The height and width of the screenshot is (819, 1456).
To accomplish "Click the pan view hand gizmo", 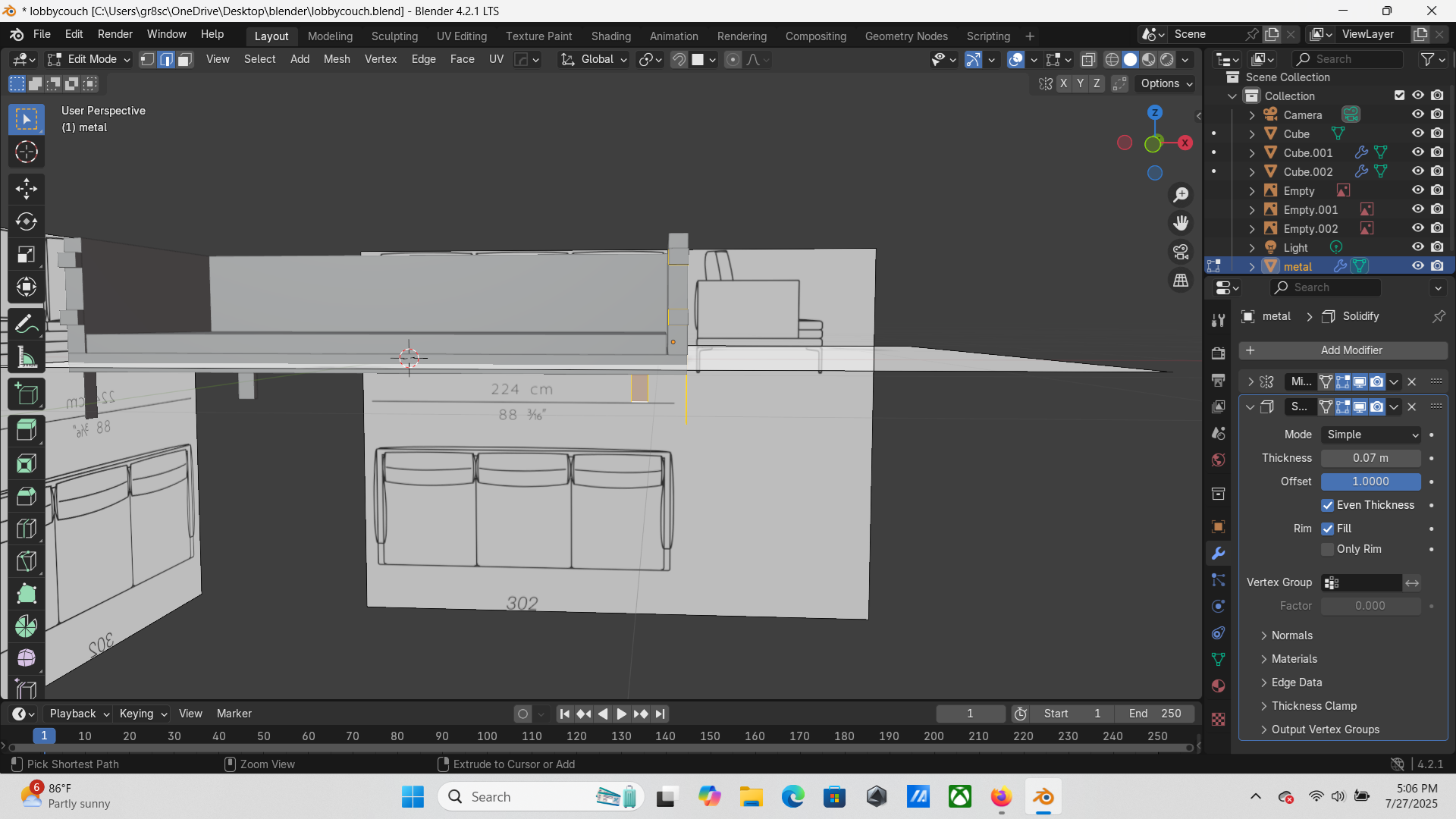I will tap(1181, 223).
